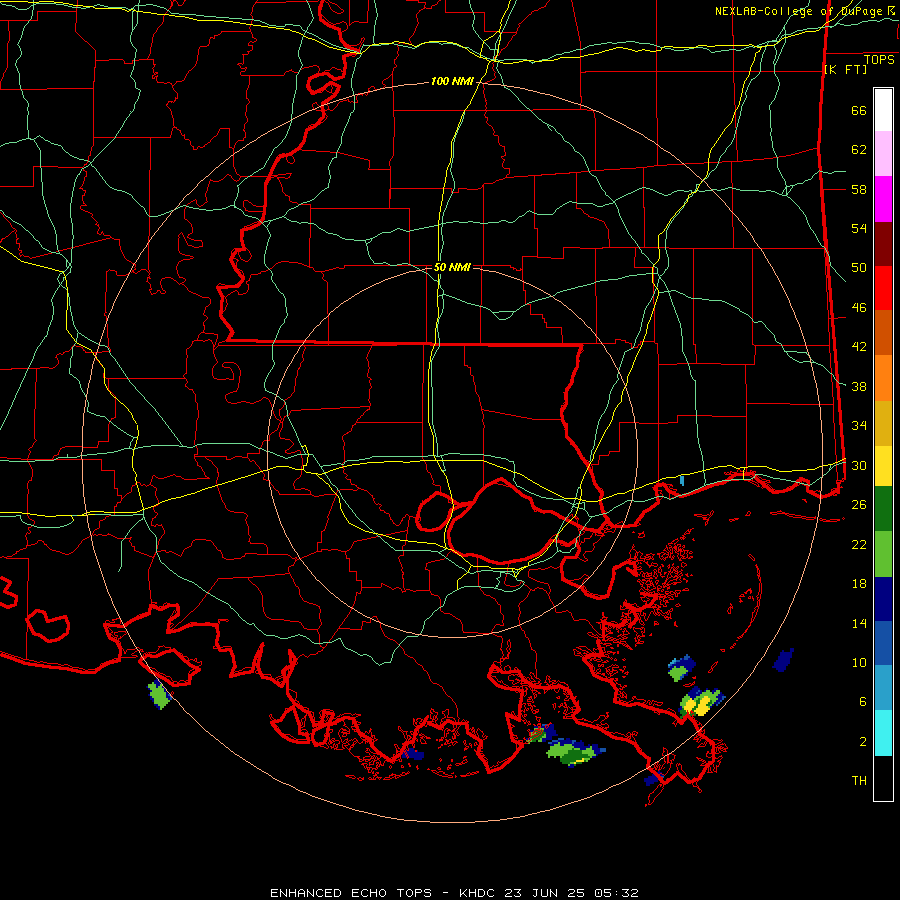Screen dimensions: 900x900
Task: Click the TOPS legend title
Action: (879, 59)
